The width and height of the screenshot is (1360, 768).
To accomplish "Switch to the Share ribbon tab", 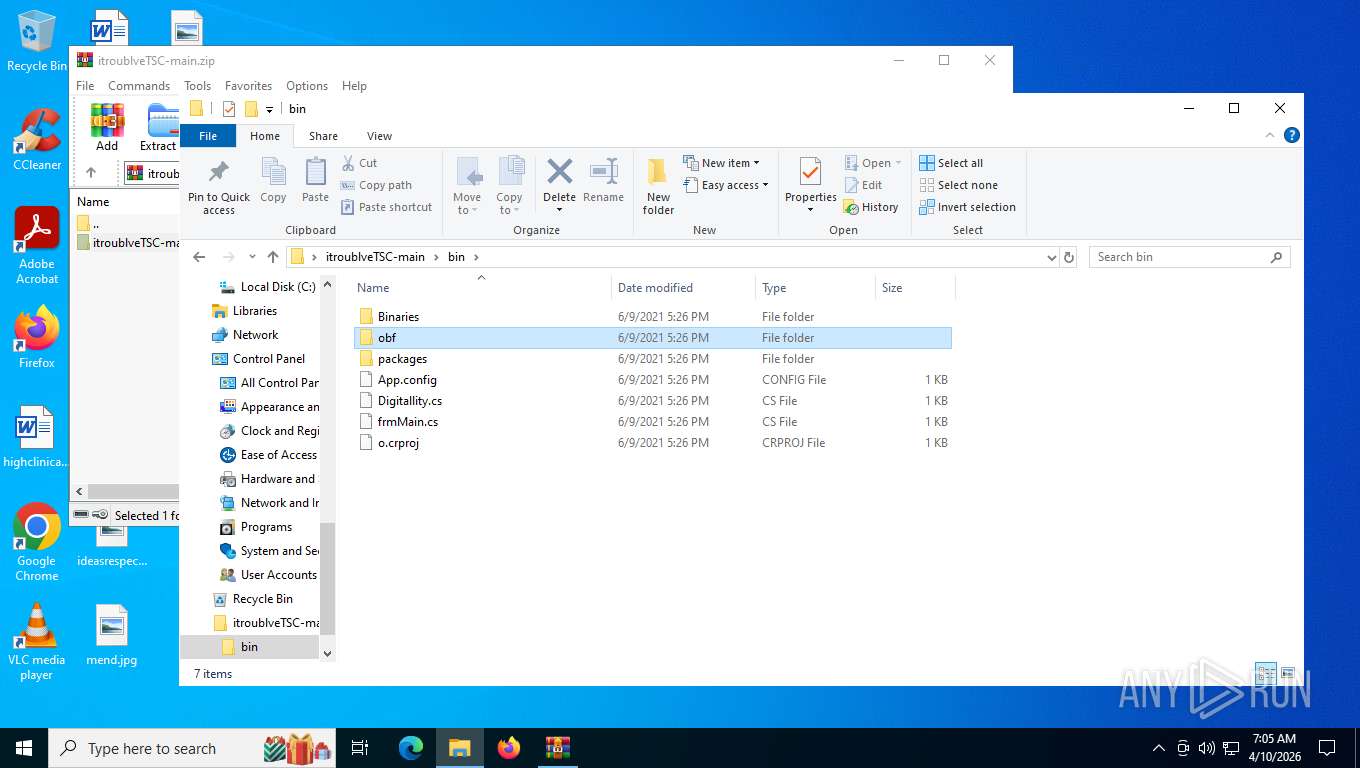I will [323, 136].
